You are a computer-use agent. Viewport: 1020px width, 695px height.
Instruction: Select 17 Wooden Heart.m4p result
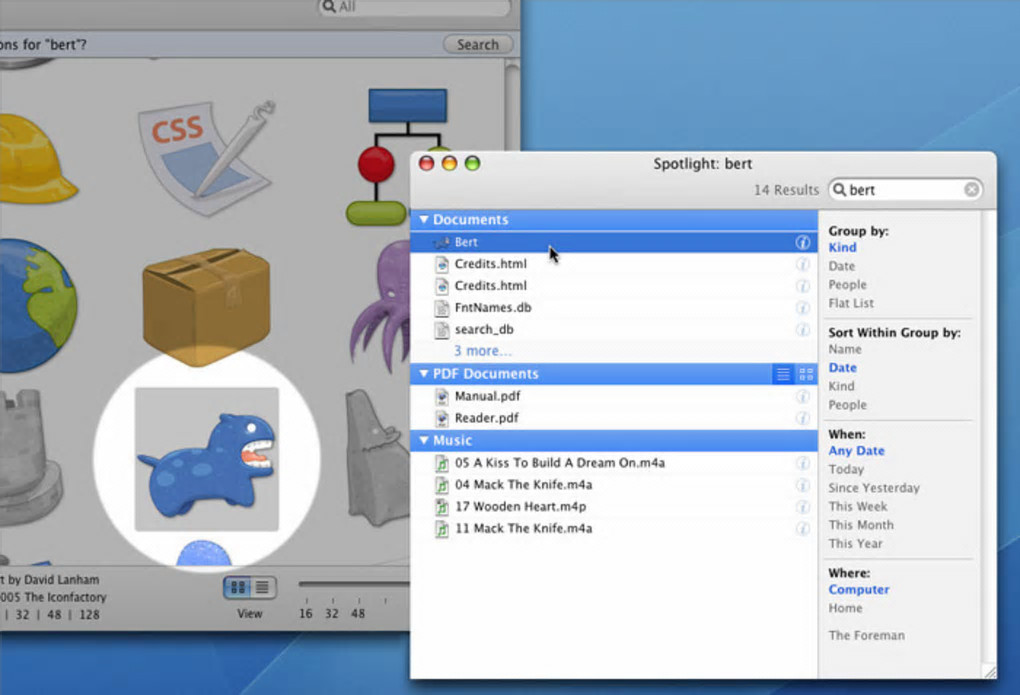click(x=613, y=506)
